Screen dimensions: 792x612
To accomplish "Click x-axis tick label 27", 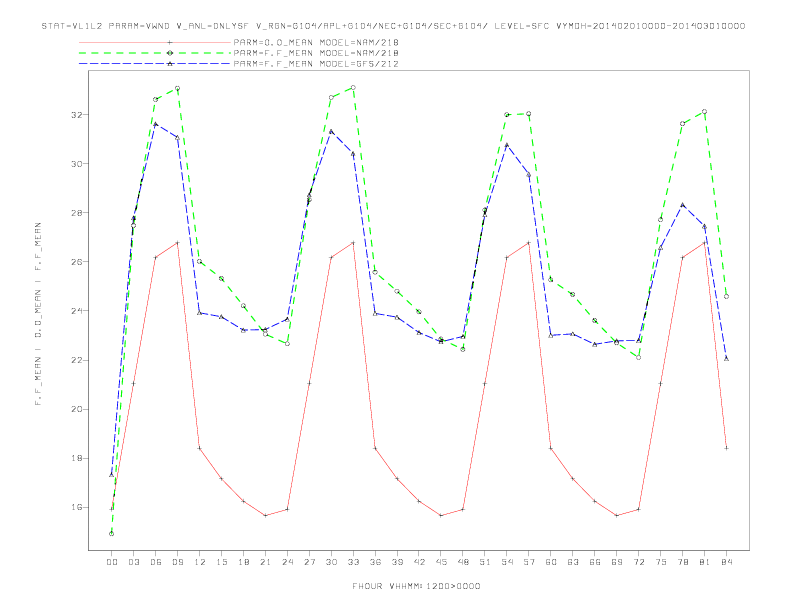I will pyautogui.click(x=309, y=562).
